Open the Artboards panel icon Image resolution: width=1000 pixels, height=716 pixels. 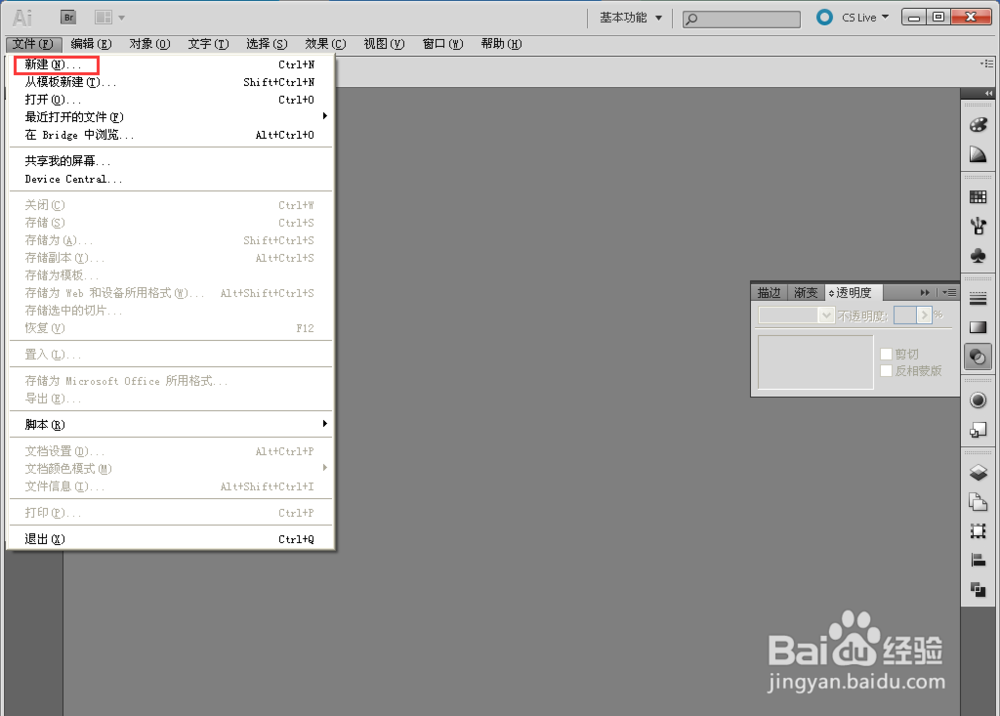click(978, 502)
